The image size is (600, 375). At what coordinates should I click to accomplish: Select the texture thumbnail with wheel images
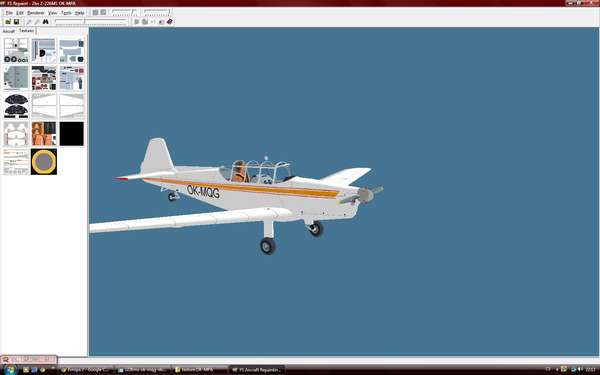16,51
